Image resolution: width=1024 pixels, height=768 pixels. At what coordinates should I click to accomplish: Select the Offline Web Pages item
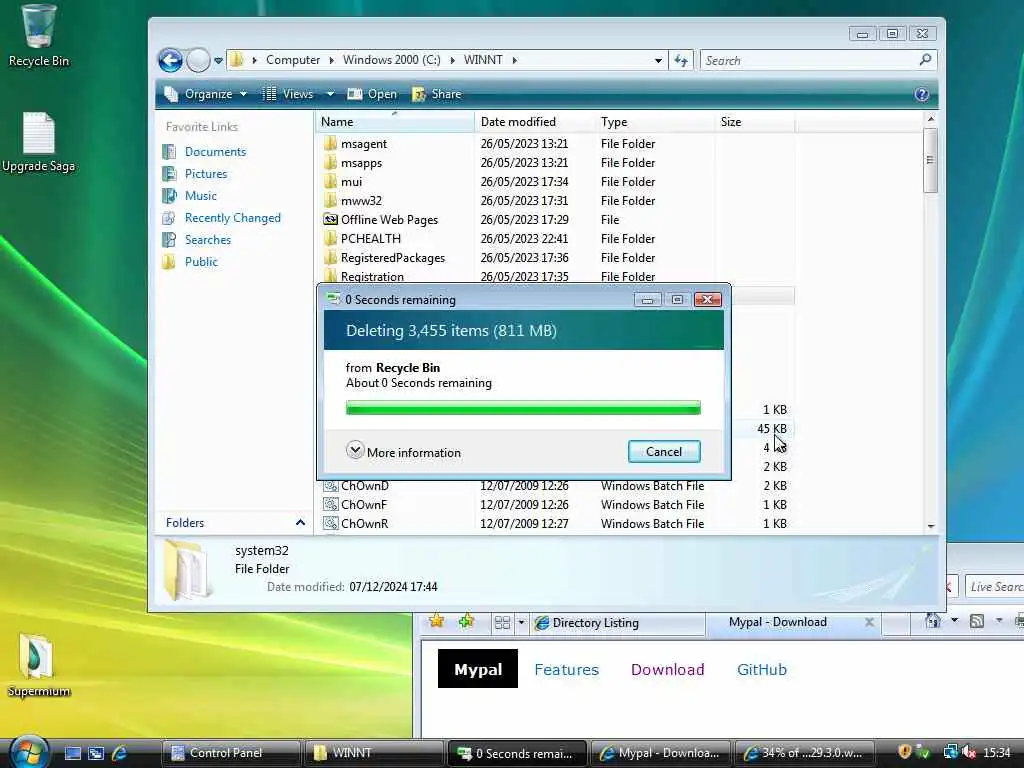389,219
